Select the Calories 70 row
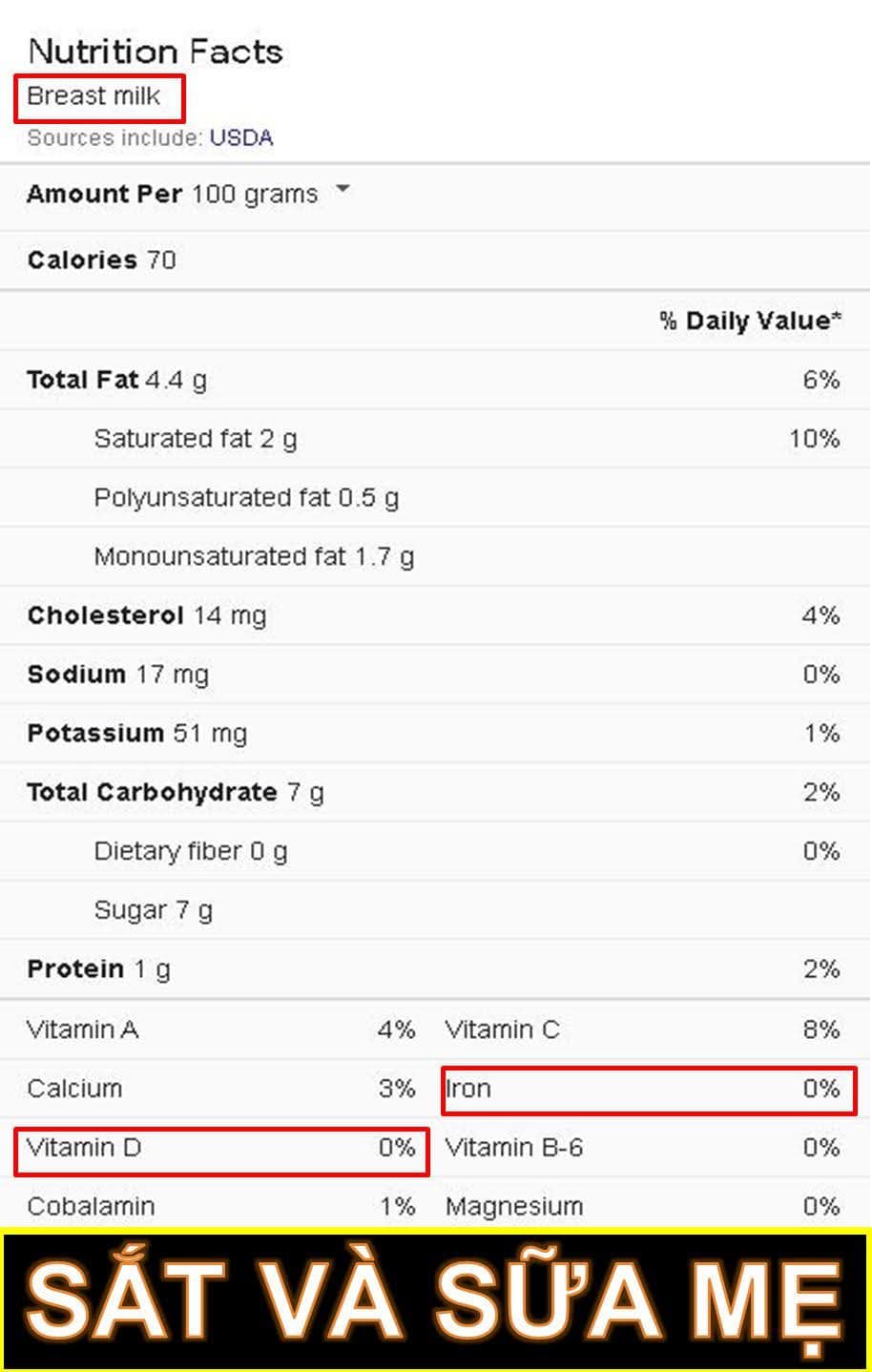Viewport: 872px width, 1372px height. (x=435, y=260)
